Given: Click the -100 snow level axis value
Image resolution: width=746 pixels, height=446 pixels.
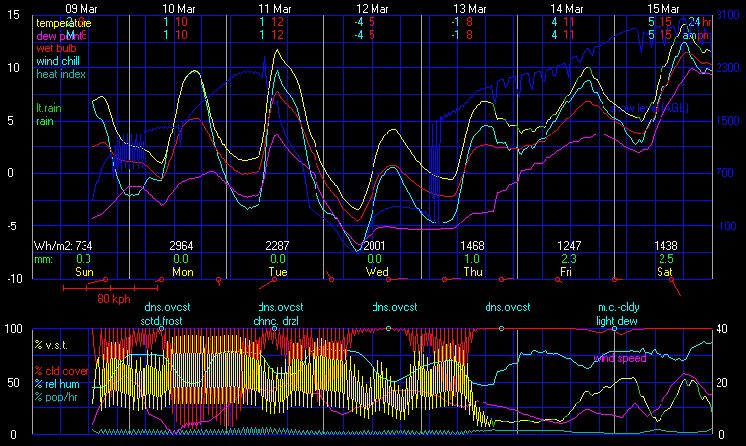Looking at the screenshot, I should click(x=726, y=226).
